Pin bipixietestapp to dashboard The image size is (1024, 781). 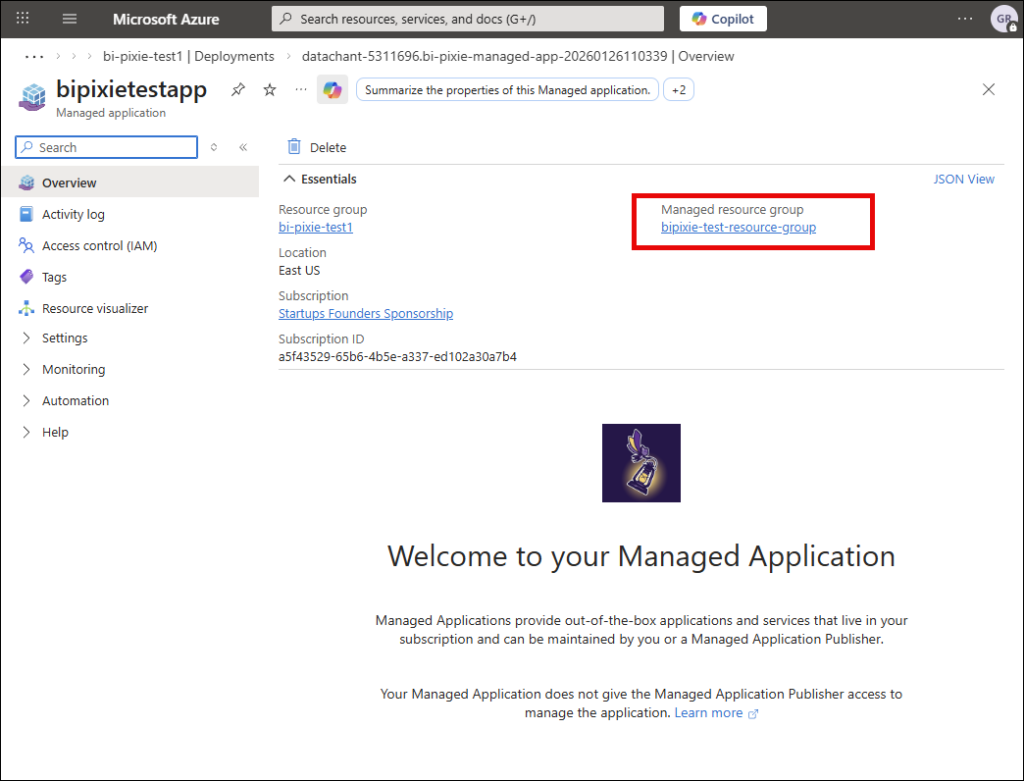click(x=238, y=90)
